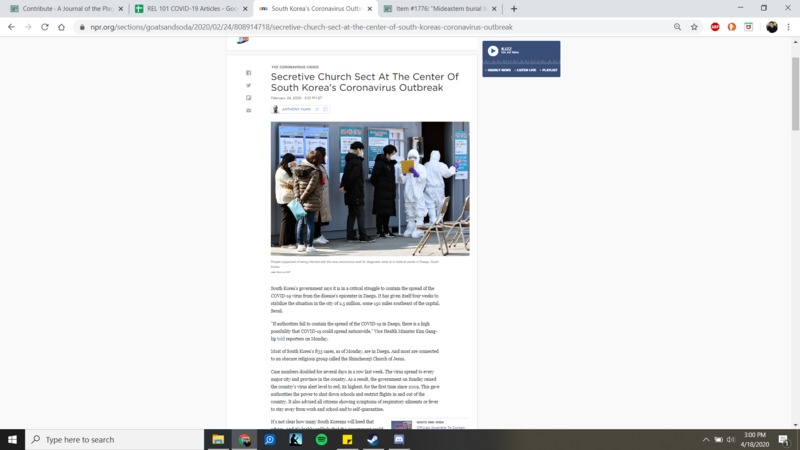Follow the 'told' hyperlink in the article
The image size is (800, 450).
point(281,339)
